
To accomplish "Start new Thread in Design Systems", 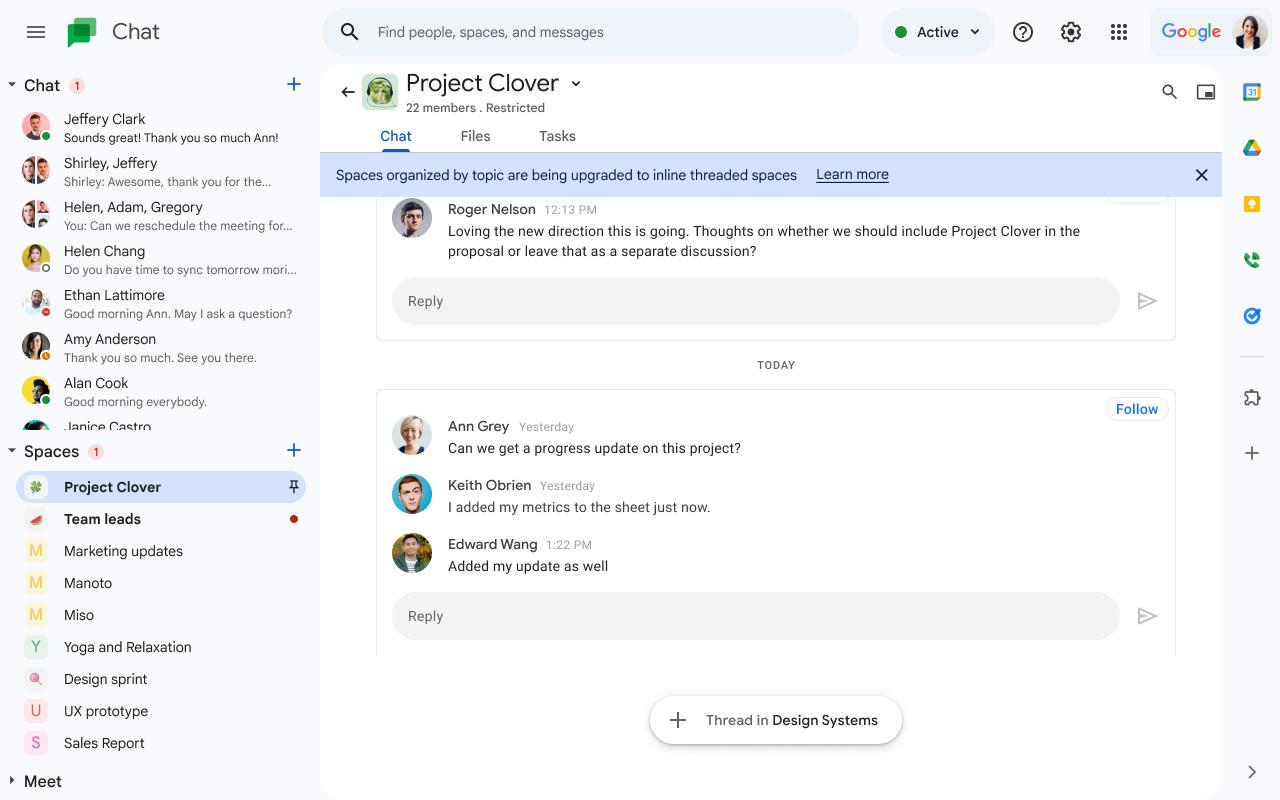I will coord(776,720).
